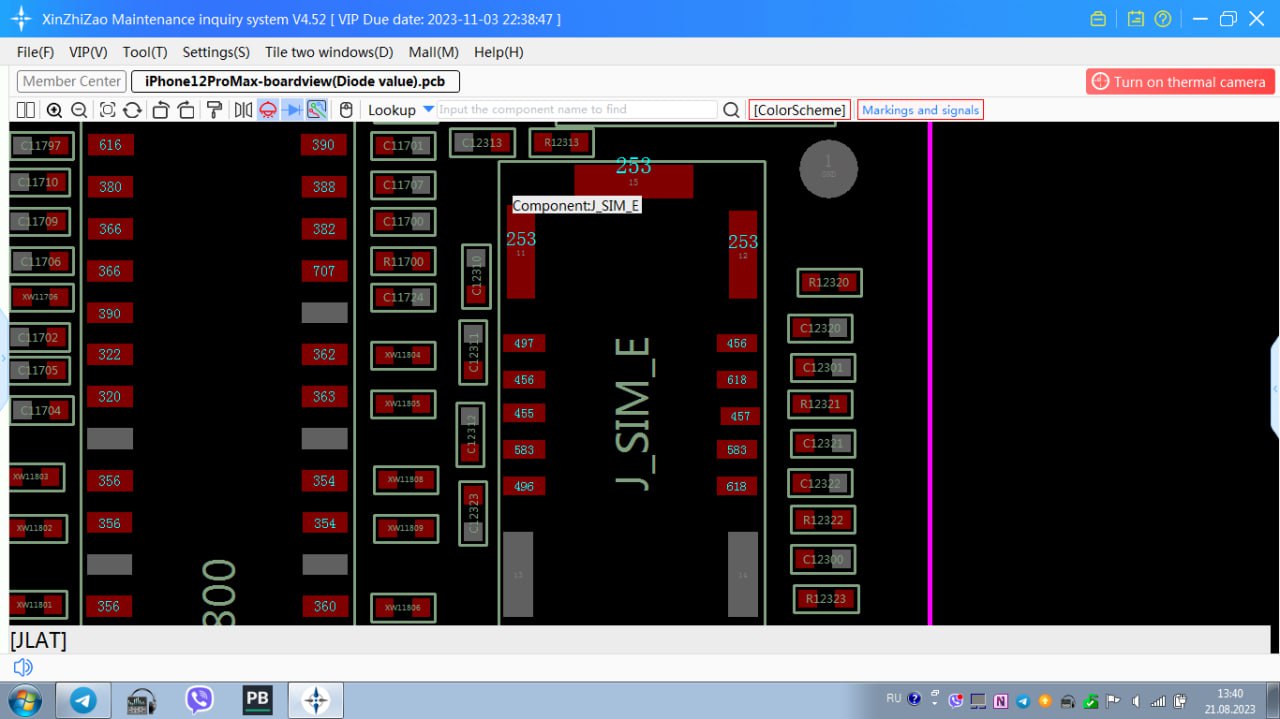Rotate board counterclockwise icon

(160, 110)
